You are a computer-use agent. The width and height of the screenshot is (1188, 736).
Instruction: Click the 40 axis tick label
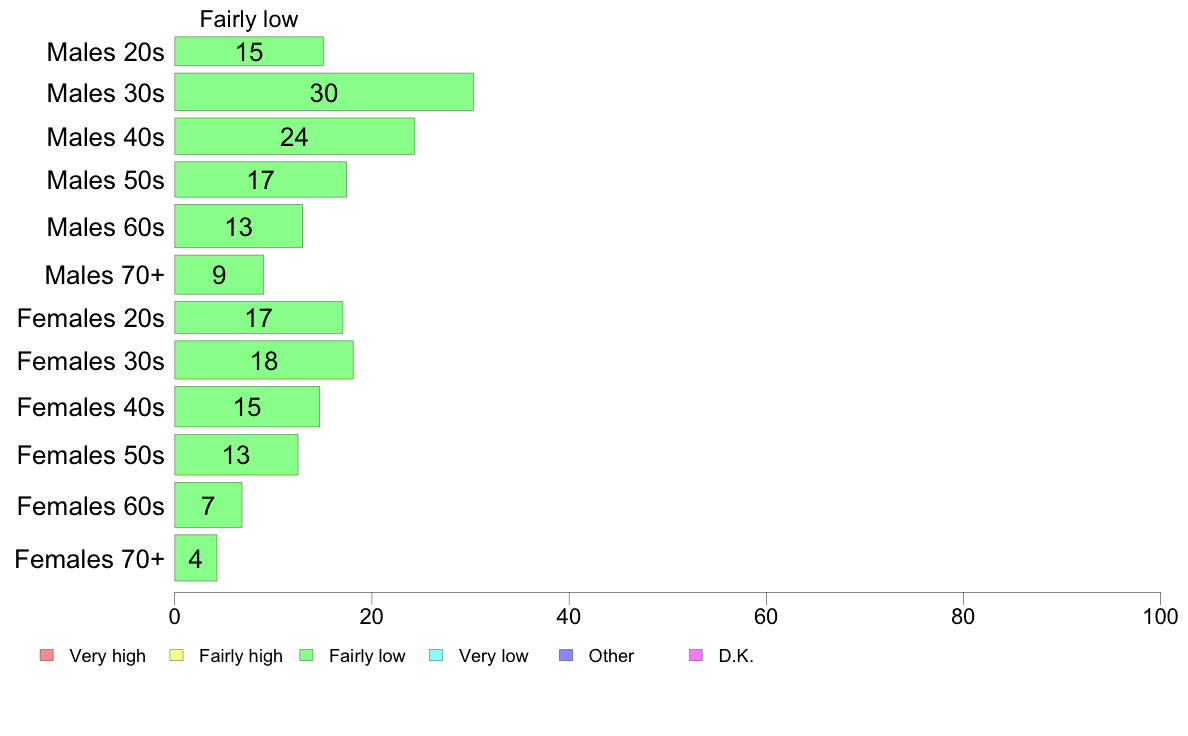click(x=569, y=617)
